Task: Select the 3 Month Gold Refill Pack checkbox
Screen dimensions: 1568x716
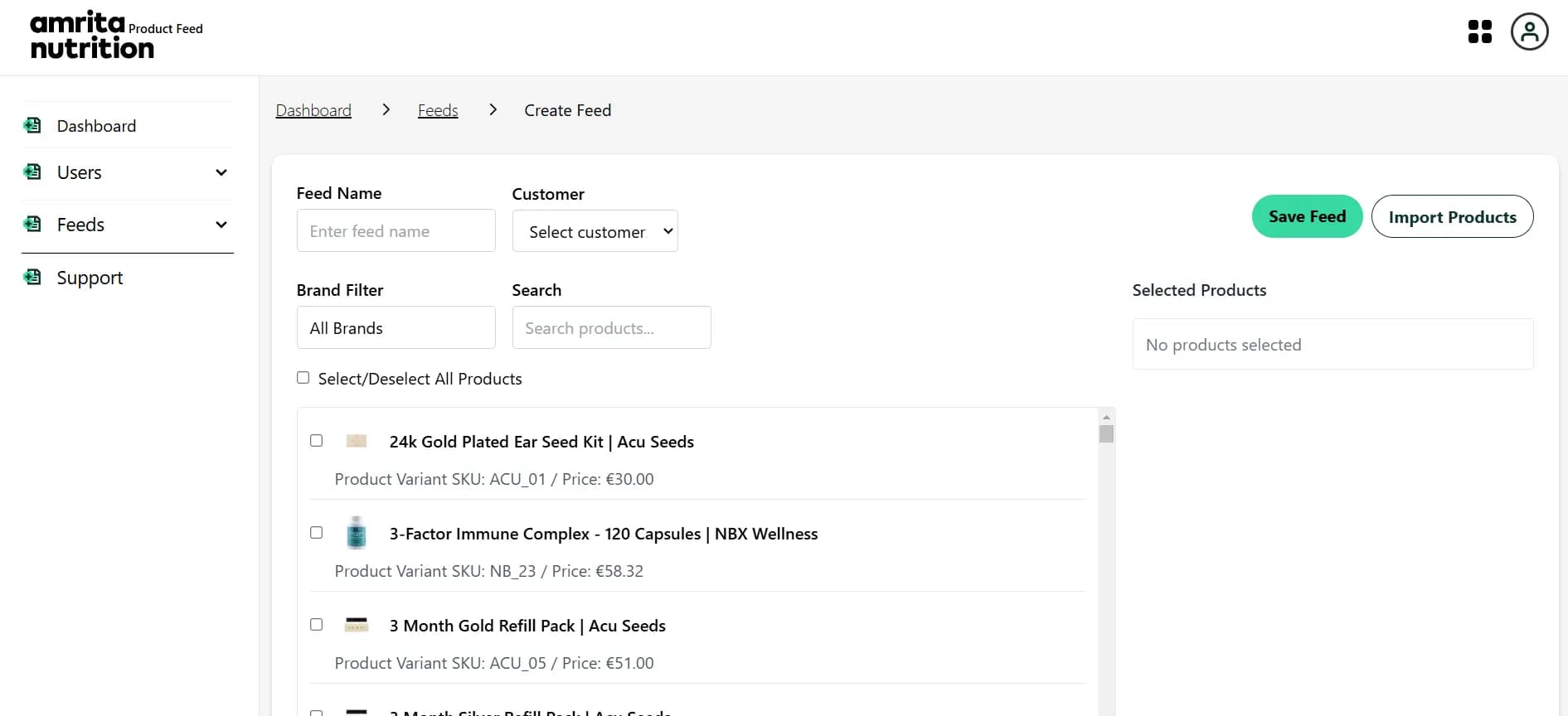Action: (317, 625)
